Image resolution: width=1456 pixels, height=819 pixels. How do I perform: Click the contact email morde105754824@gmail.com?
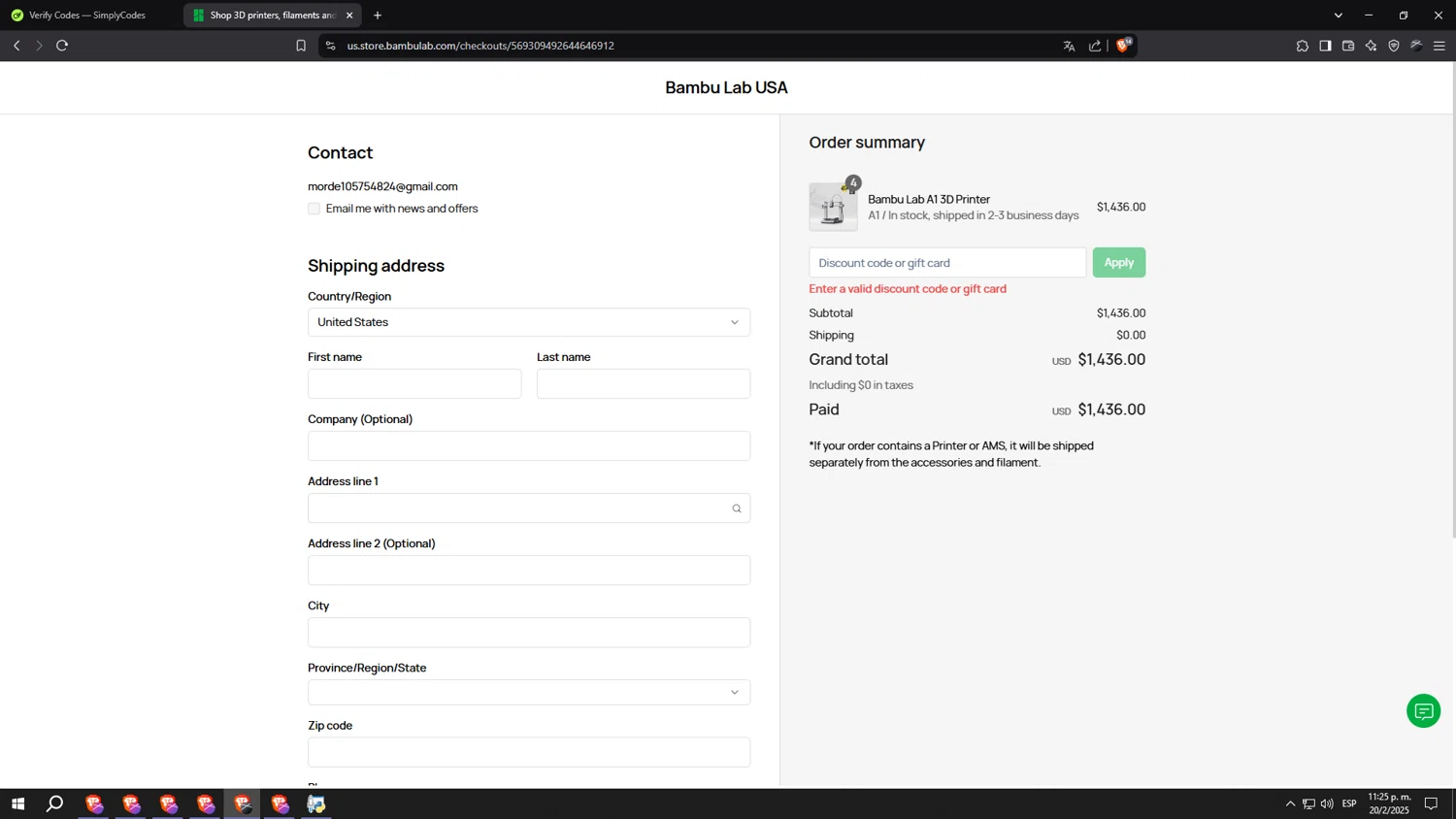[x=382, y=186]
